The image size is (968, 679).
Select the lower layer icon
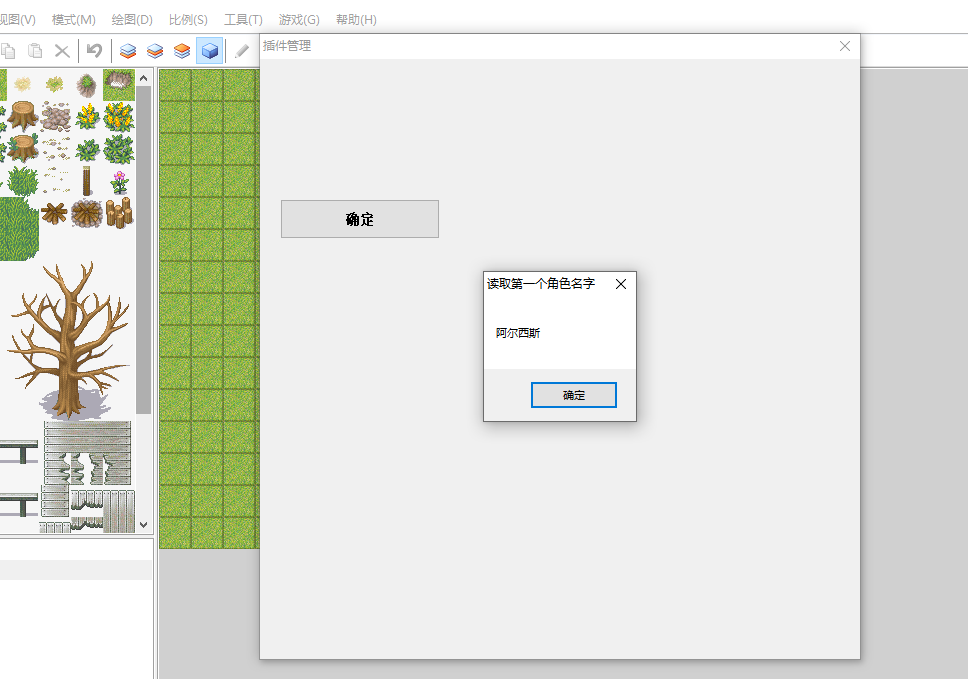[x=128, y=51]
